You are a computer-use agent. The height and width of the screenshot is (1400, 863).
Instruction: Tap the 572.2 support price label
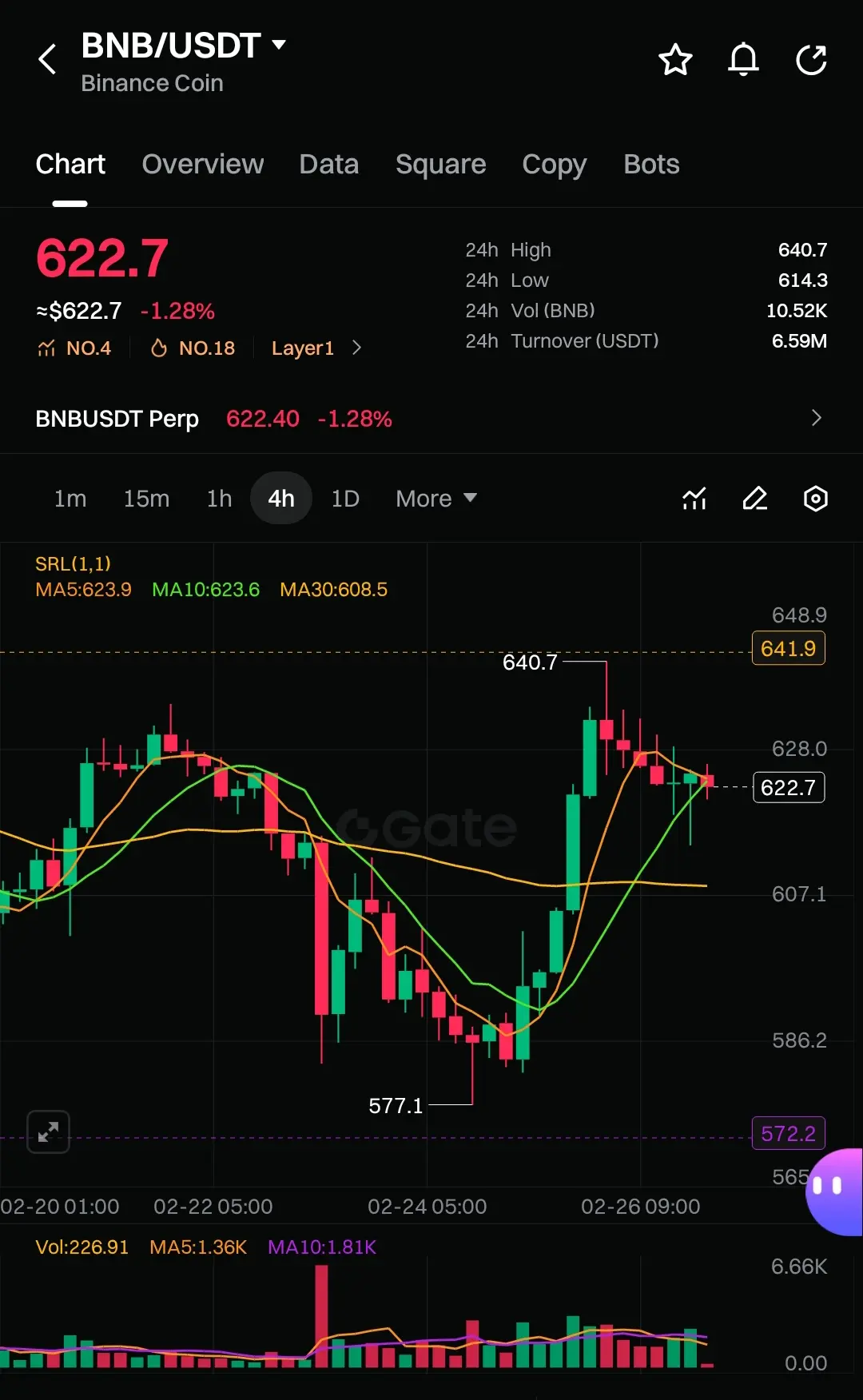coord(789,1133)
